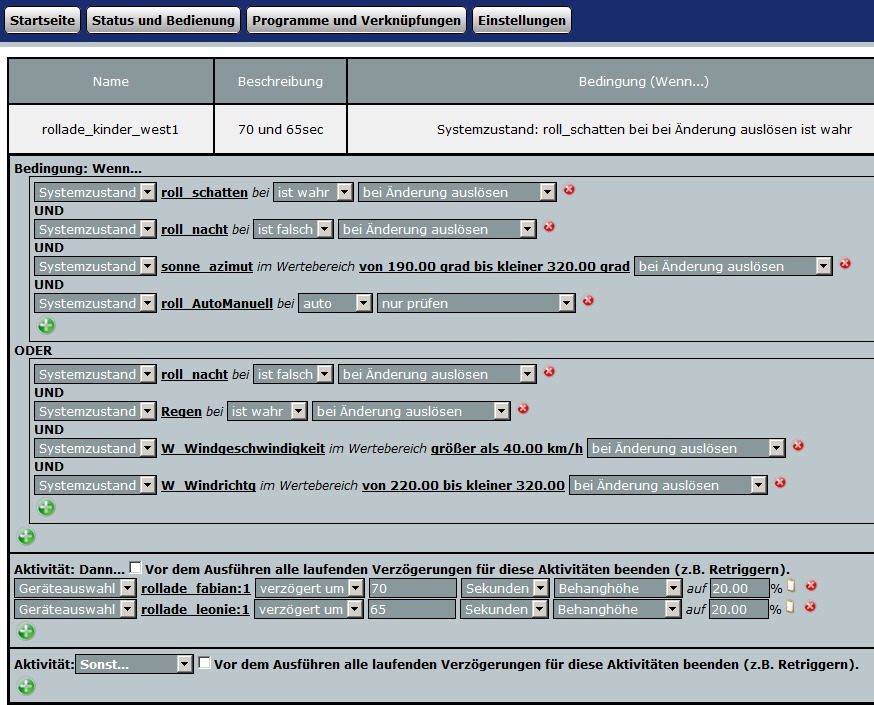
Task: Delete the rollade_fabian:1 activity
Action: pos(811,586)
